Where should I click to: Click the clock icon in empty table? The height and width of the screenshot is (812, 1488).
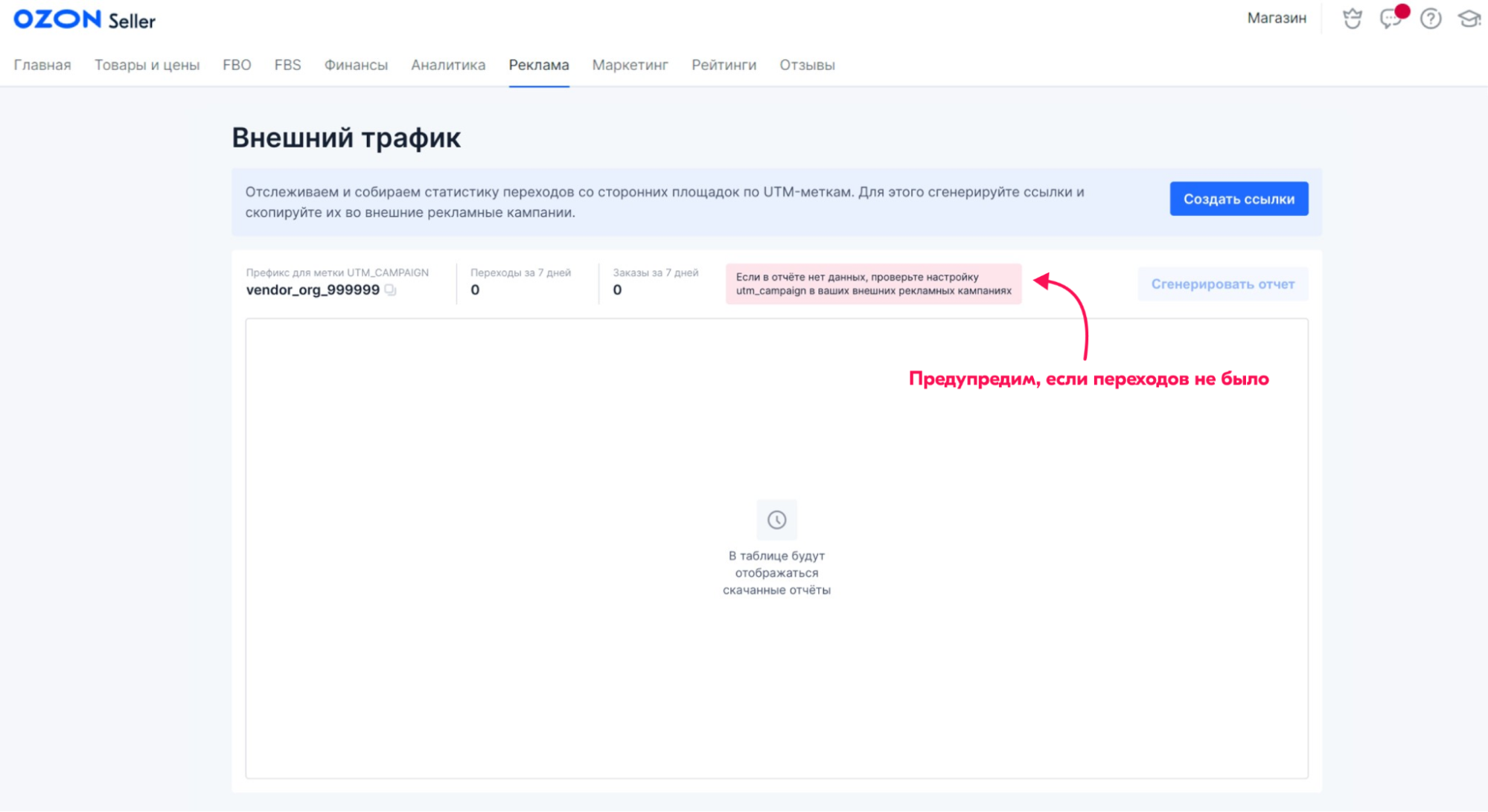pos(776,520)
